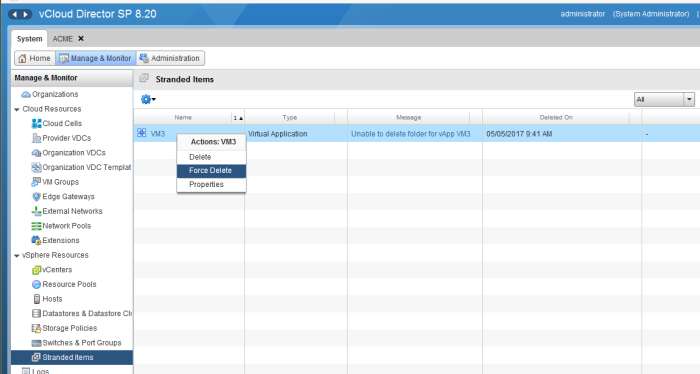This screenshot has height=374, width=700.
Task: Click the Organization VDCs icon
Action: pos(37,153)
